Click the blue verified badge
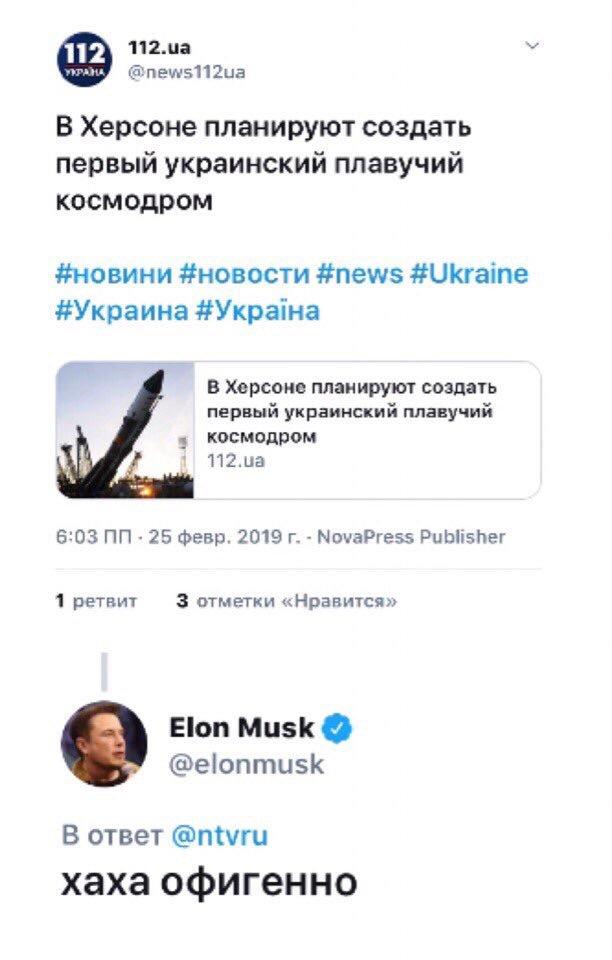Viewport: 612px width, 960px height. coord(338,728)
